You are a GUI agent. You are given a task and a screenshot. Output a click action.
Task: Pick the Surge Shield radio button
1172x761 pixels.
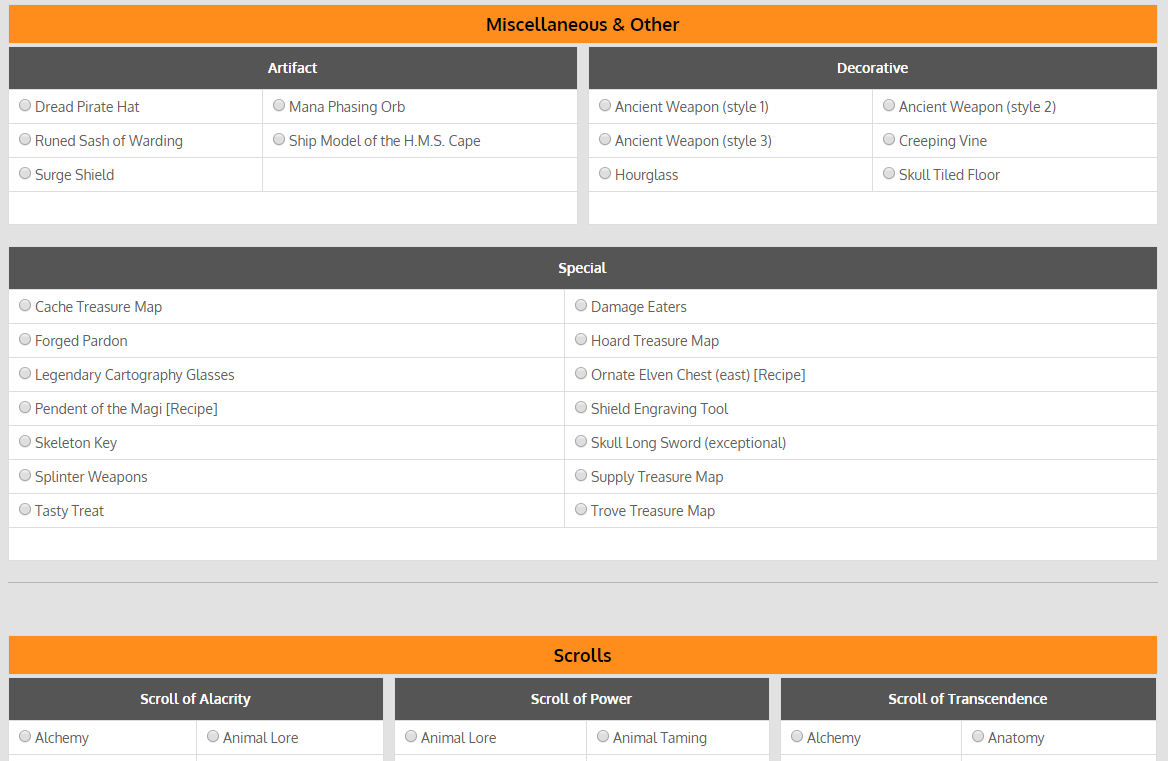click(25, 173)
